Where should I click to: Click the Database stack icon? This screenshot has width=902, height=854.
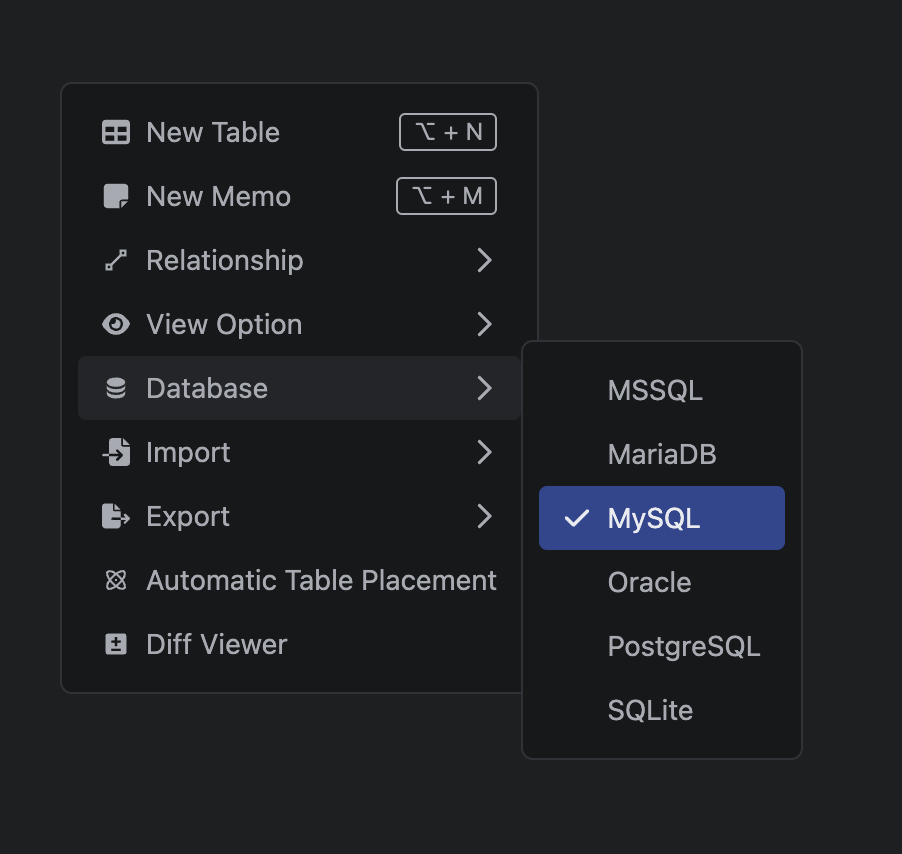point(116,389)
